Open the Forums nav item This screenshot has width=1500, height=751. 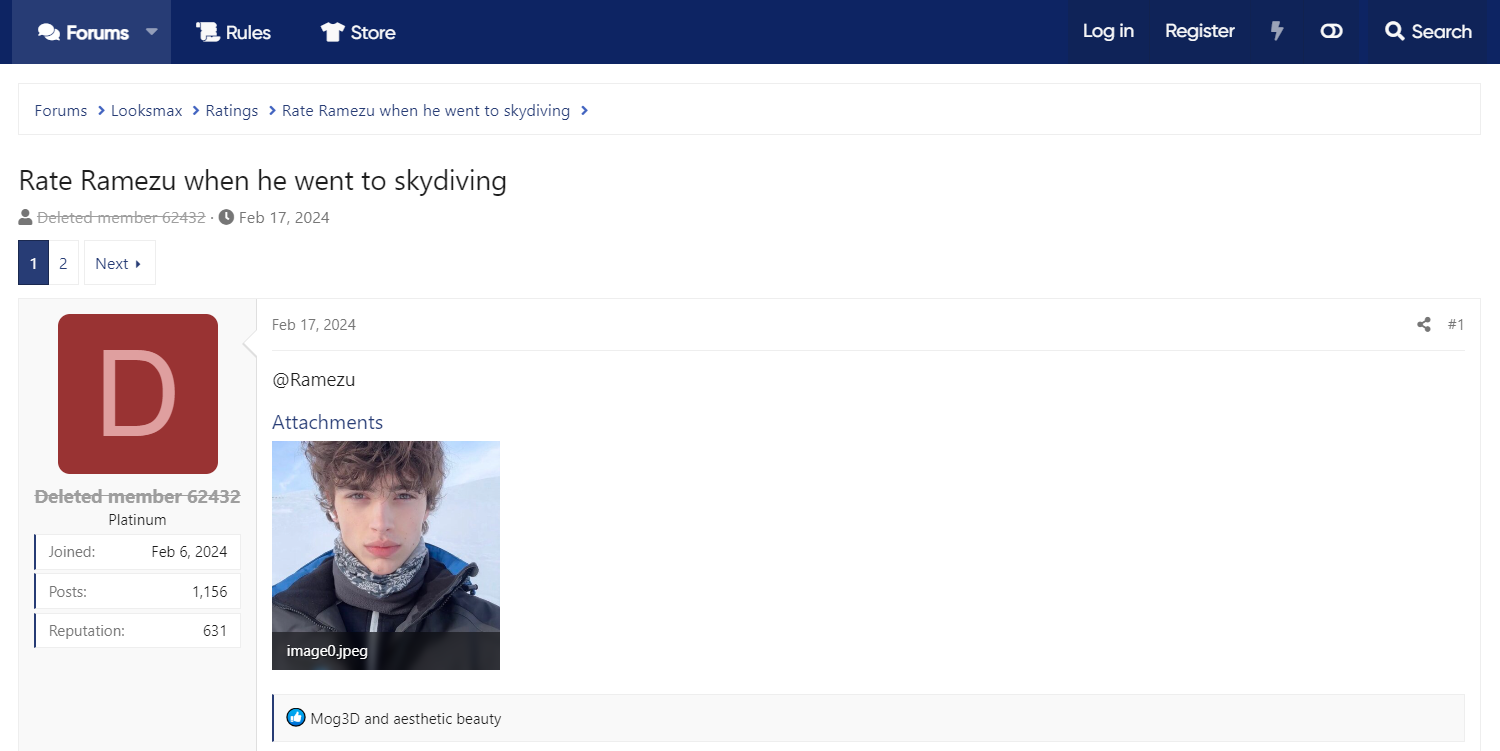coord(84,32)
